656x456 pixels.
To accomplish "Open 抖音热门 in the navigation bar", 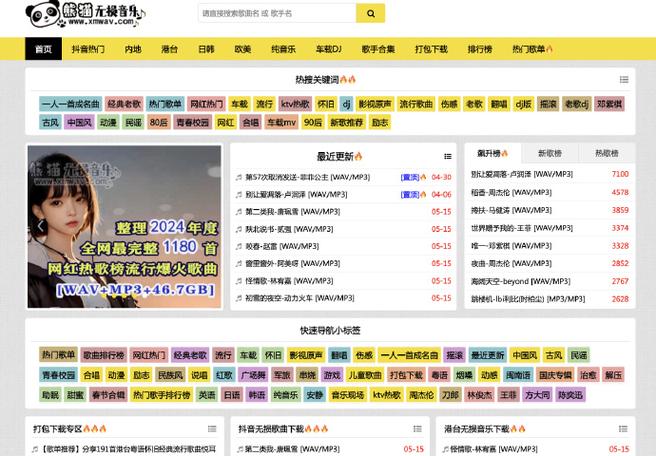I will [89, 48].
